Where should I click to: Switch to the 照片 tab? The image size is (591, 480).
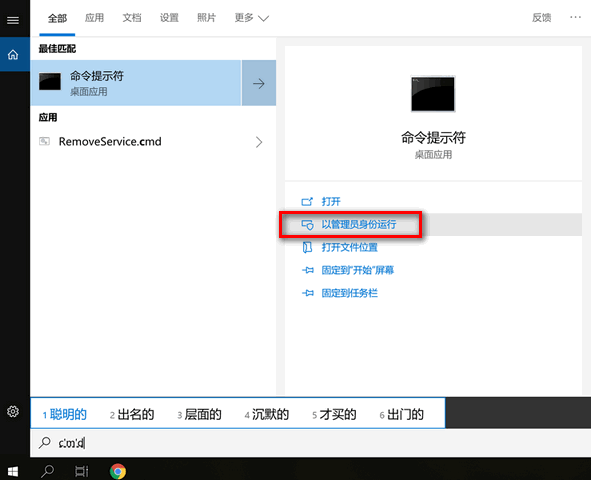coord(206,18)
